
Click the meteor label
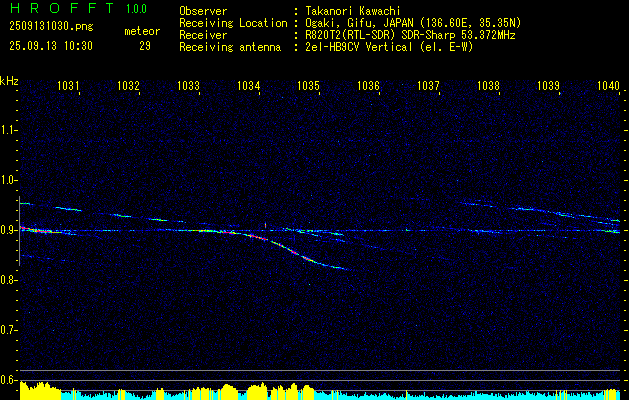coord(142,31)
